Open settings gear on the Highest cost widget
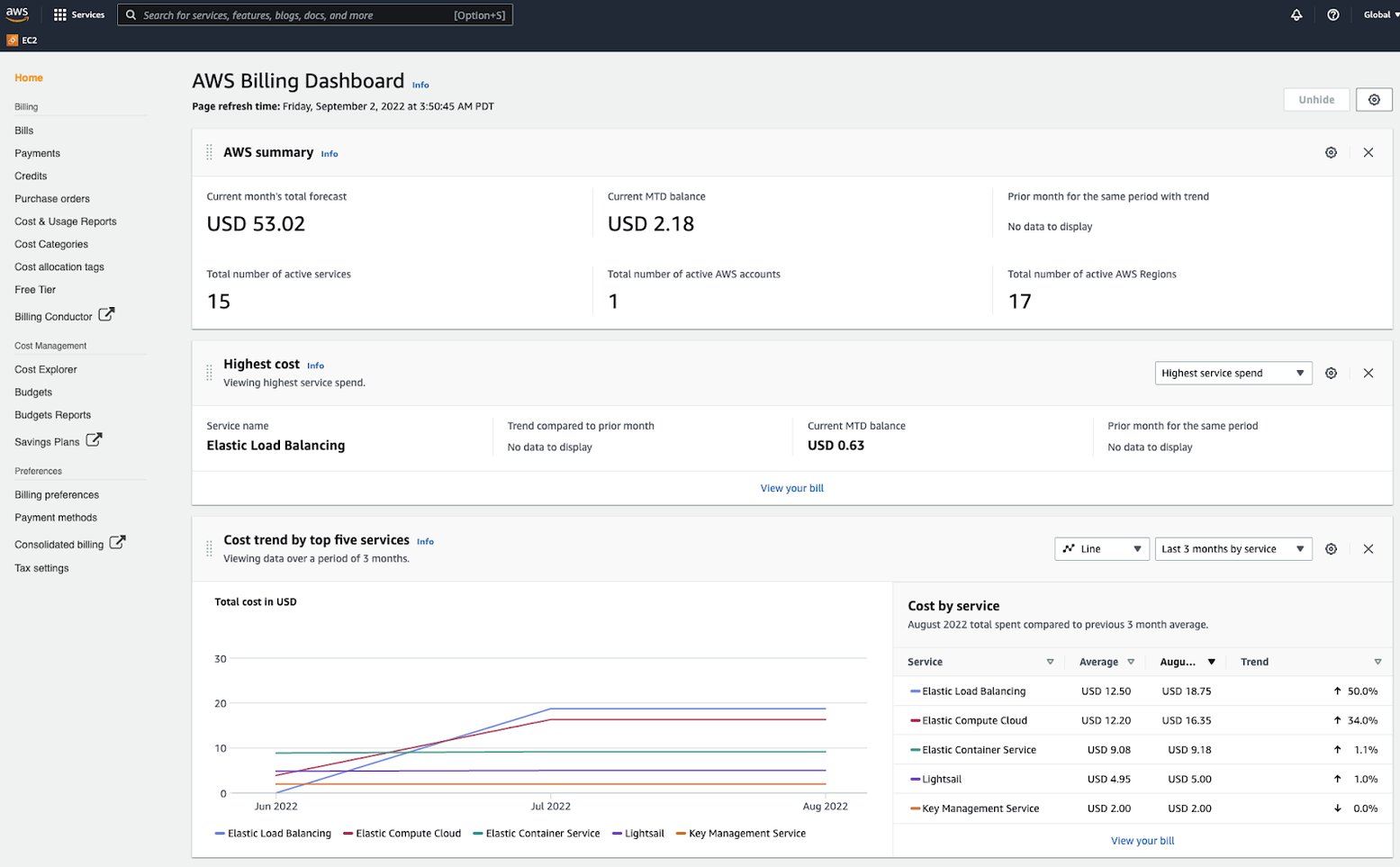The height and width of the screenshot is (867, 1400). 1331,373
